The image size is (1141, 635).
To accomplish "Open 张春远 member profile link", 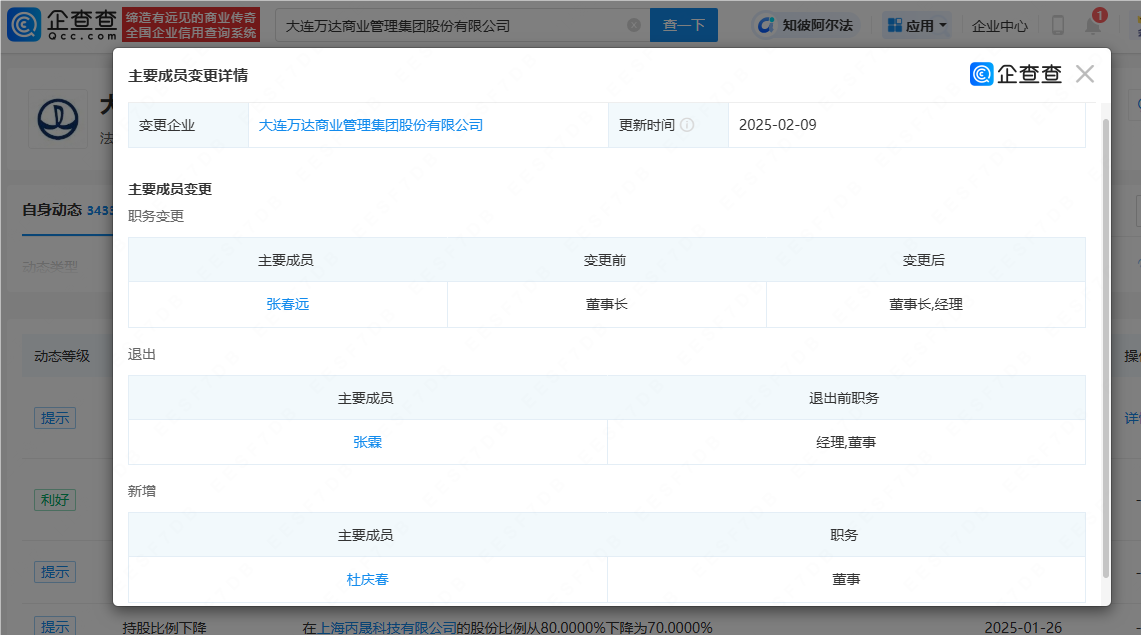I will (x=288, y=304).
